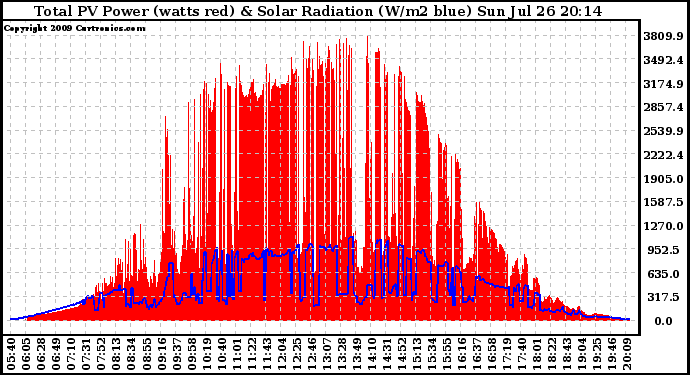Click the 1587.5 y-axis label
Viewport: 690px width, 375px height.
663,202
